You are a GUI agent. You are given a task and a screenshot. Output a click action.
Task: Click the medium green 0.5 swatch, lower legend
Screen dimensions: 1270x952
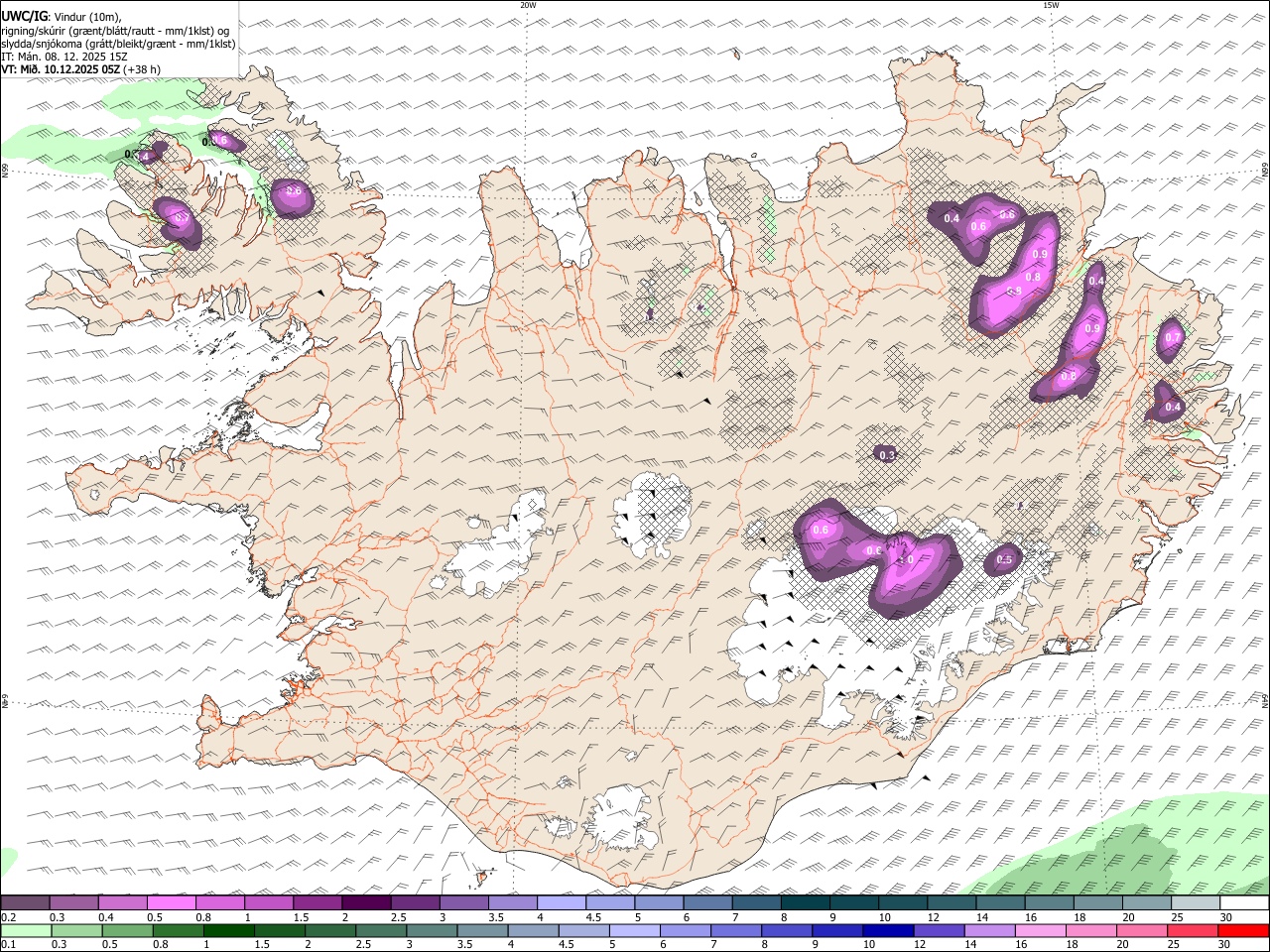pyautogui.click(x=129, y=931)
